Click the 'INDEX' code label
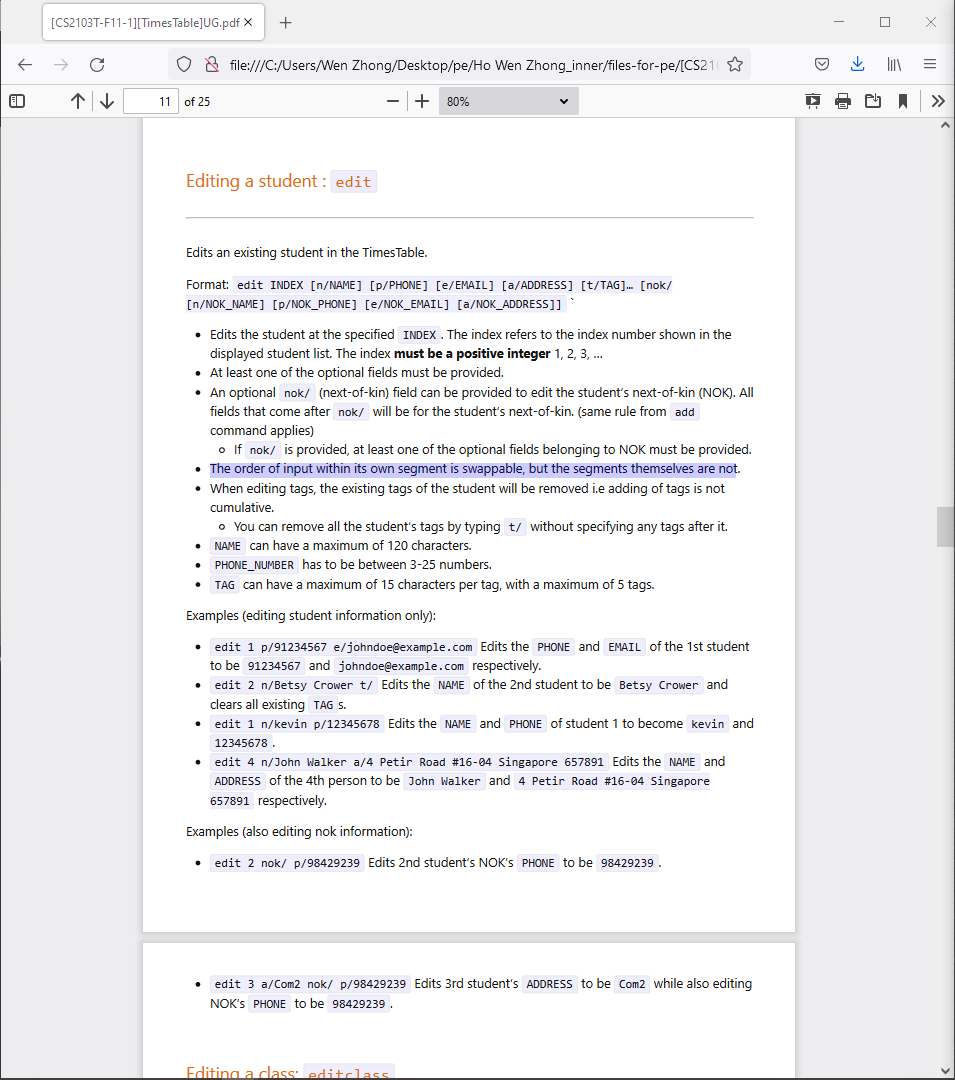Image resolution: width=955 pixels, height=1080 pixels. tap(419, 335)
